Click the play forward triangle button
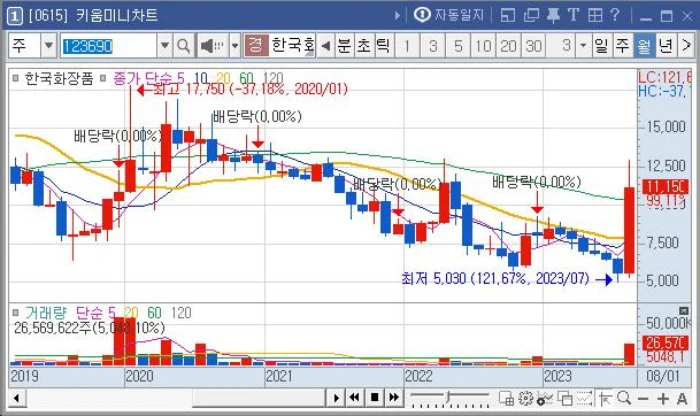The image size is (700, 416). pyautogui.click(x=336, y=397)
